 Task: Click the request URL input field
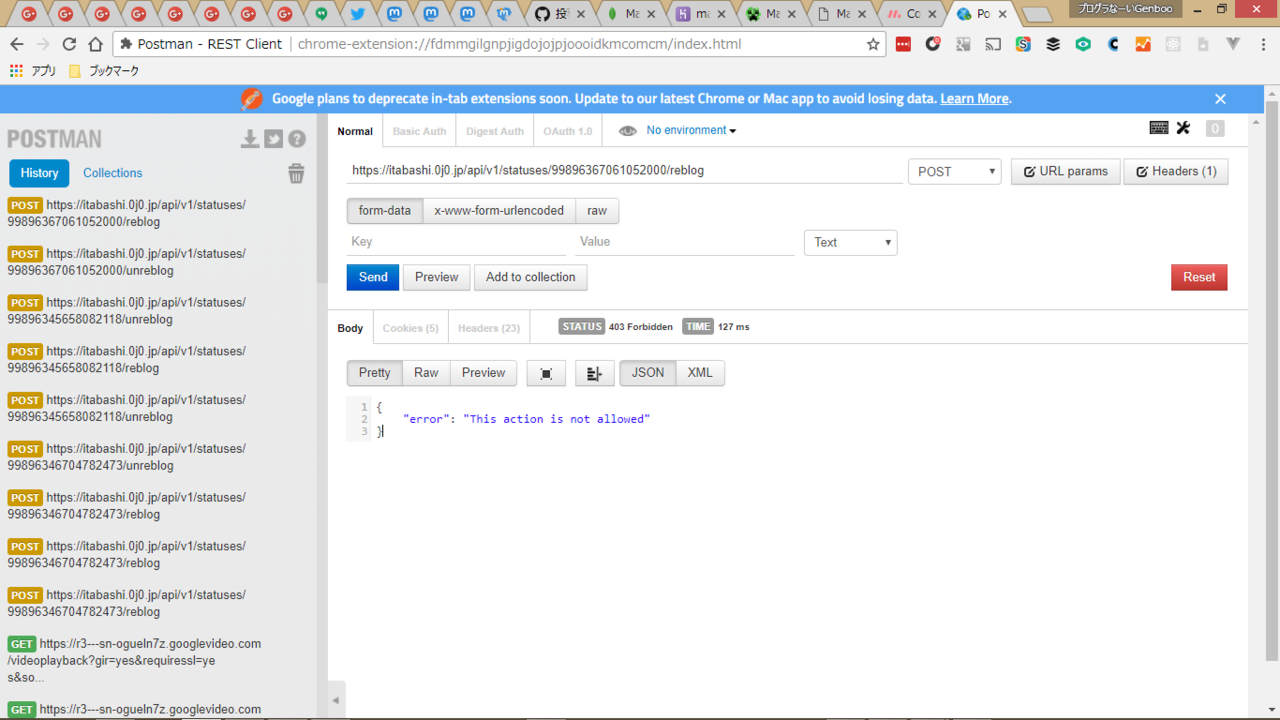click(625, 171)
